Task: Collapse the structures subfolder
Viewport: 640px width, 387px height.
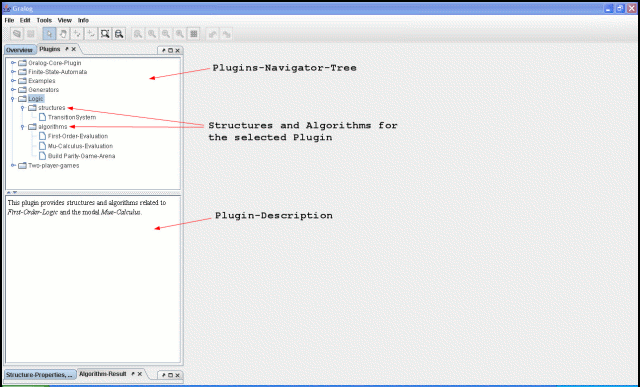Action: click(x=22, y=108)
